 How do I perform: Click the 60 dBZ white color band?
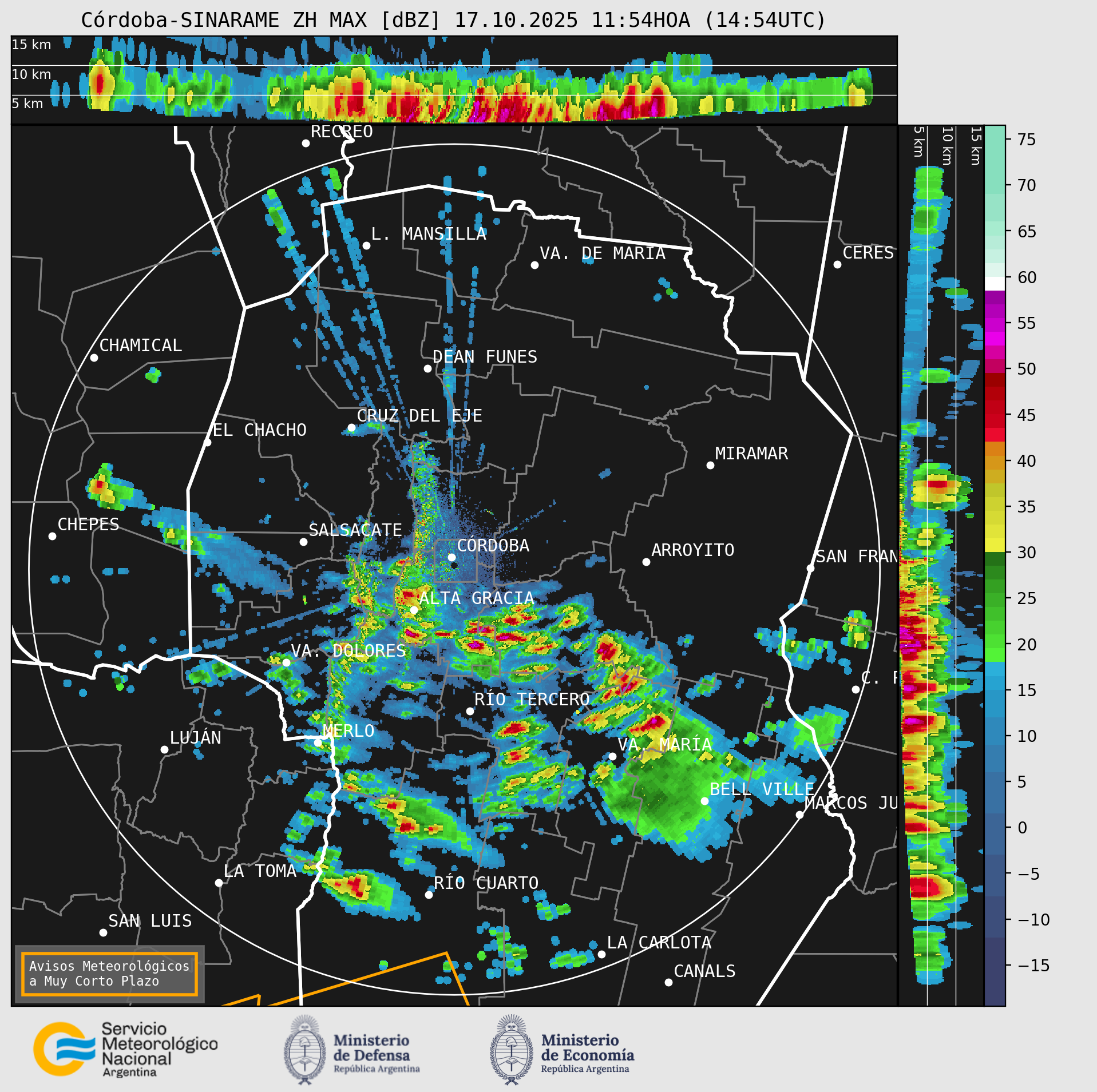tap(995, 284)
